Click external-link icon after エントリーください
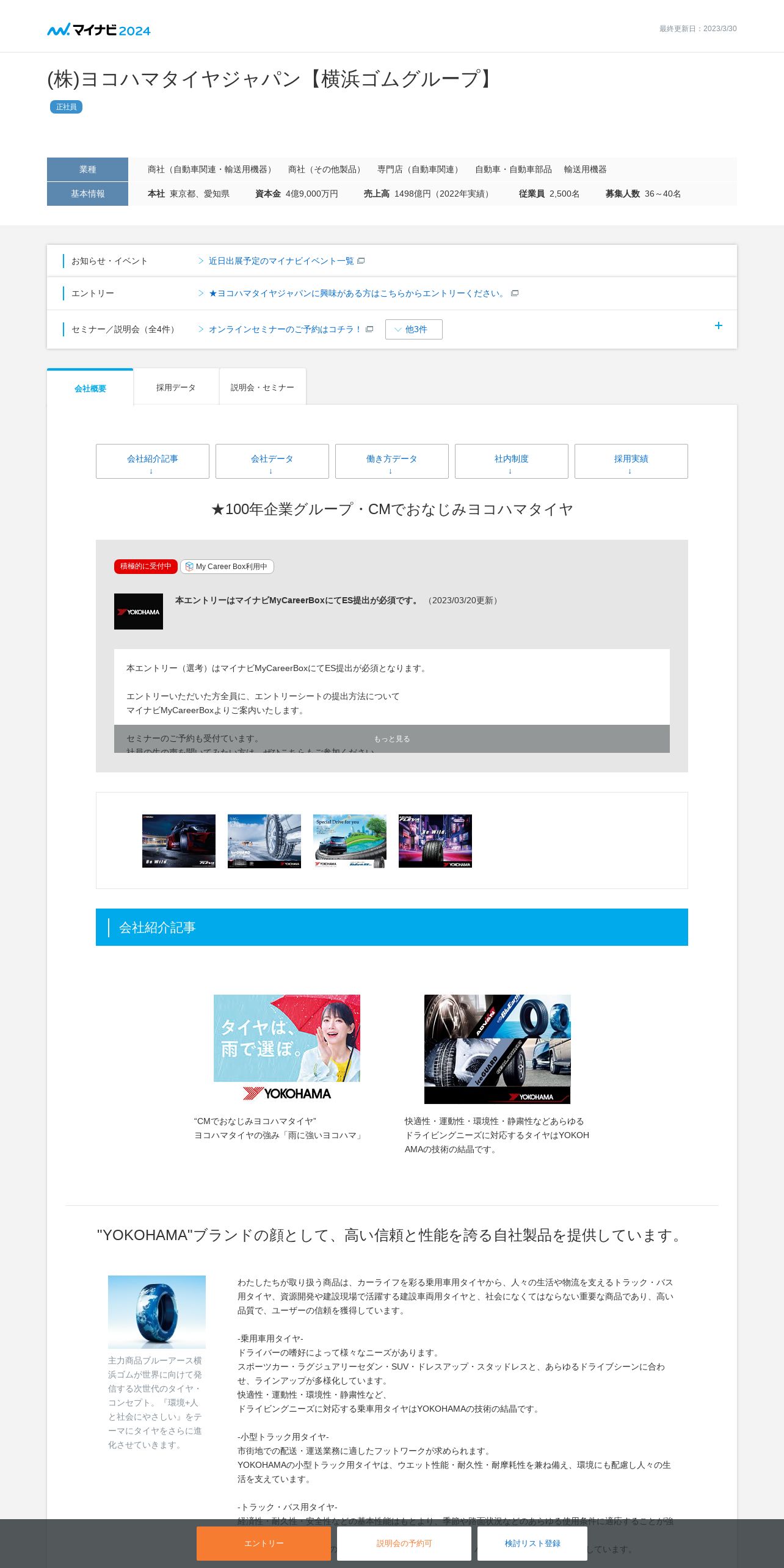This screenshot has width=784, height=1568. tap(515, 293)
